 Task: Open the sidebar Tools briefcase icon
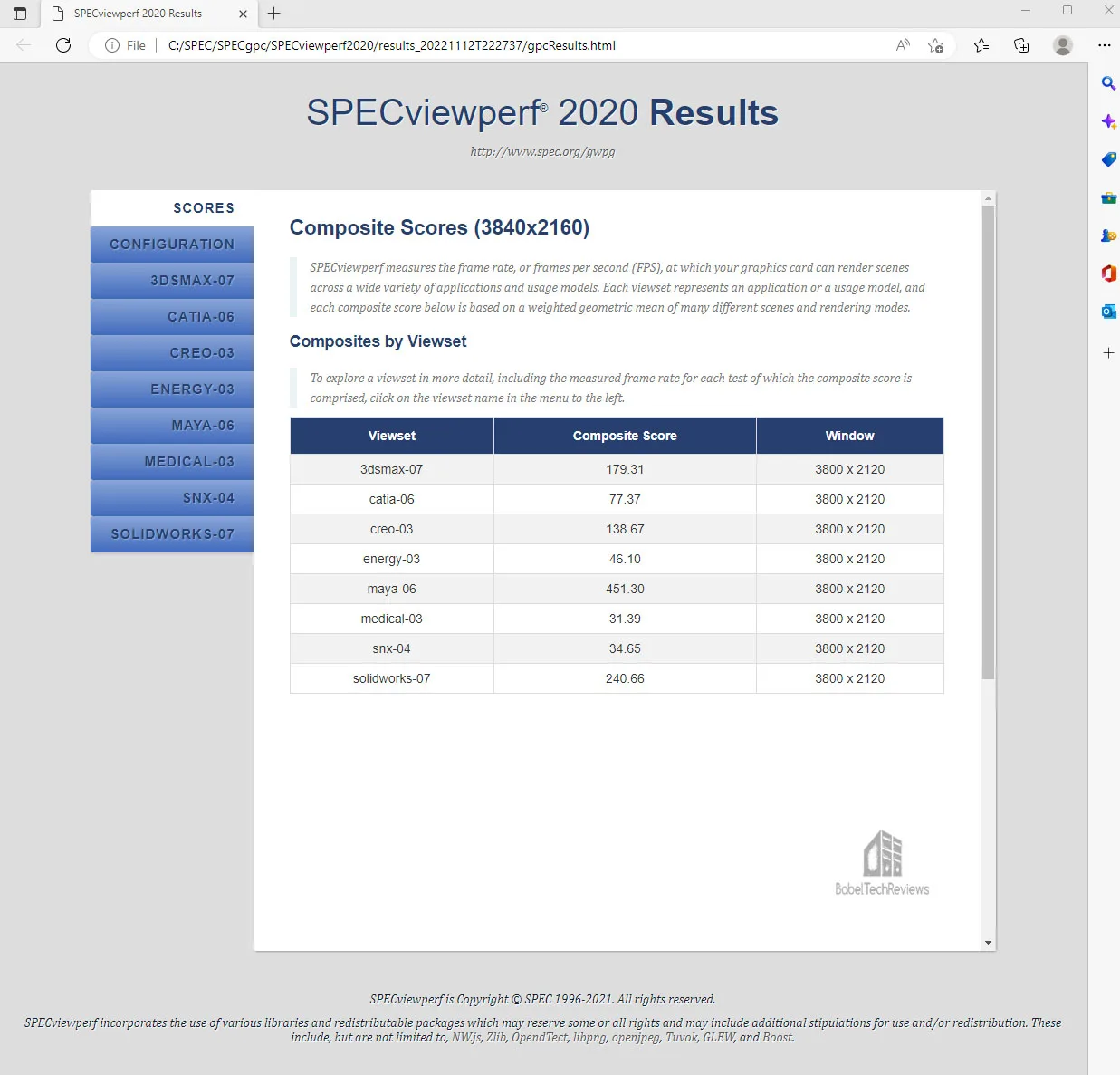tap(1108, 197)
